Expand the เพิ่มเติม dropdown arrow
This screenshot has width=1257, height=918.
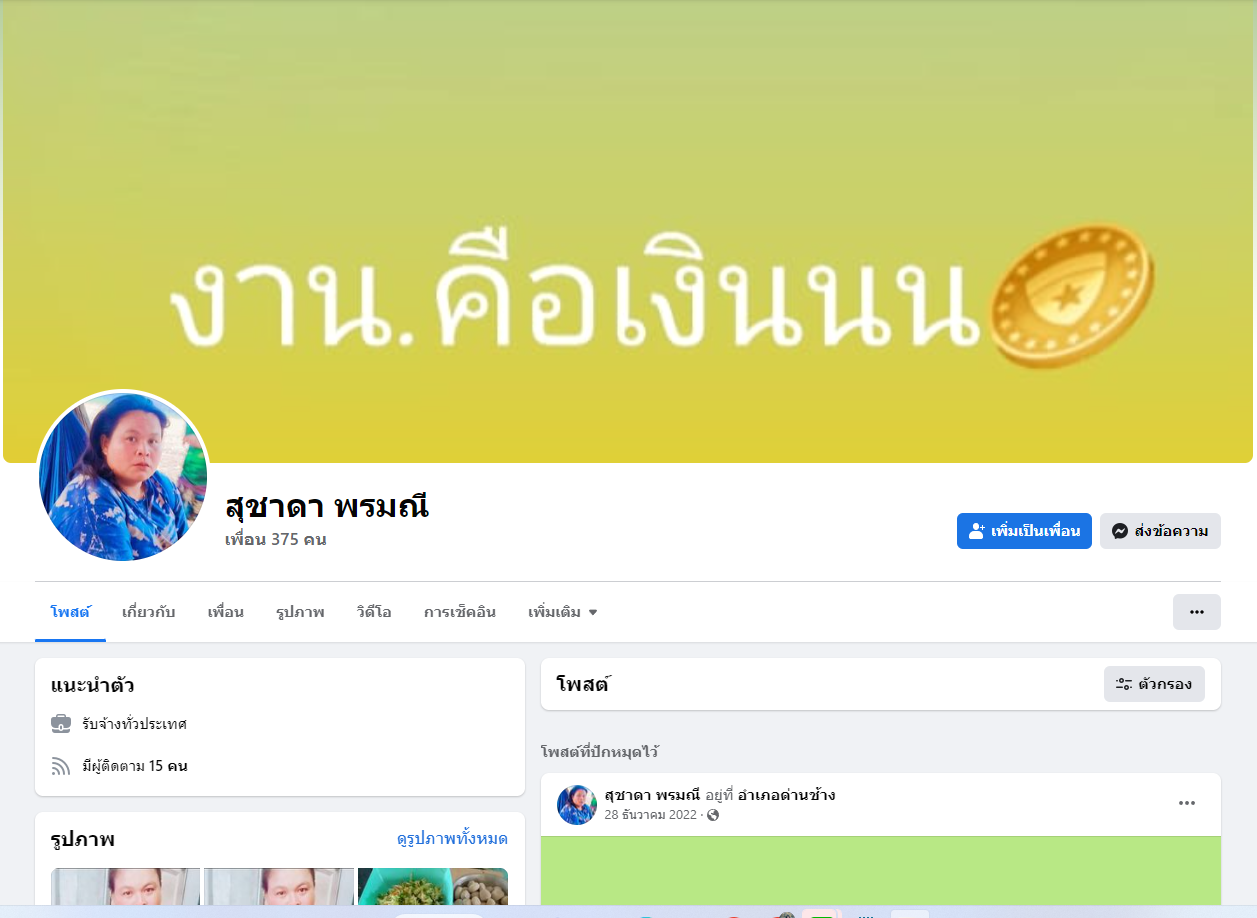593,612
